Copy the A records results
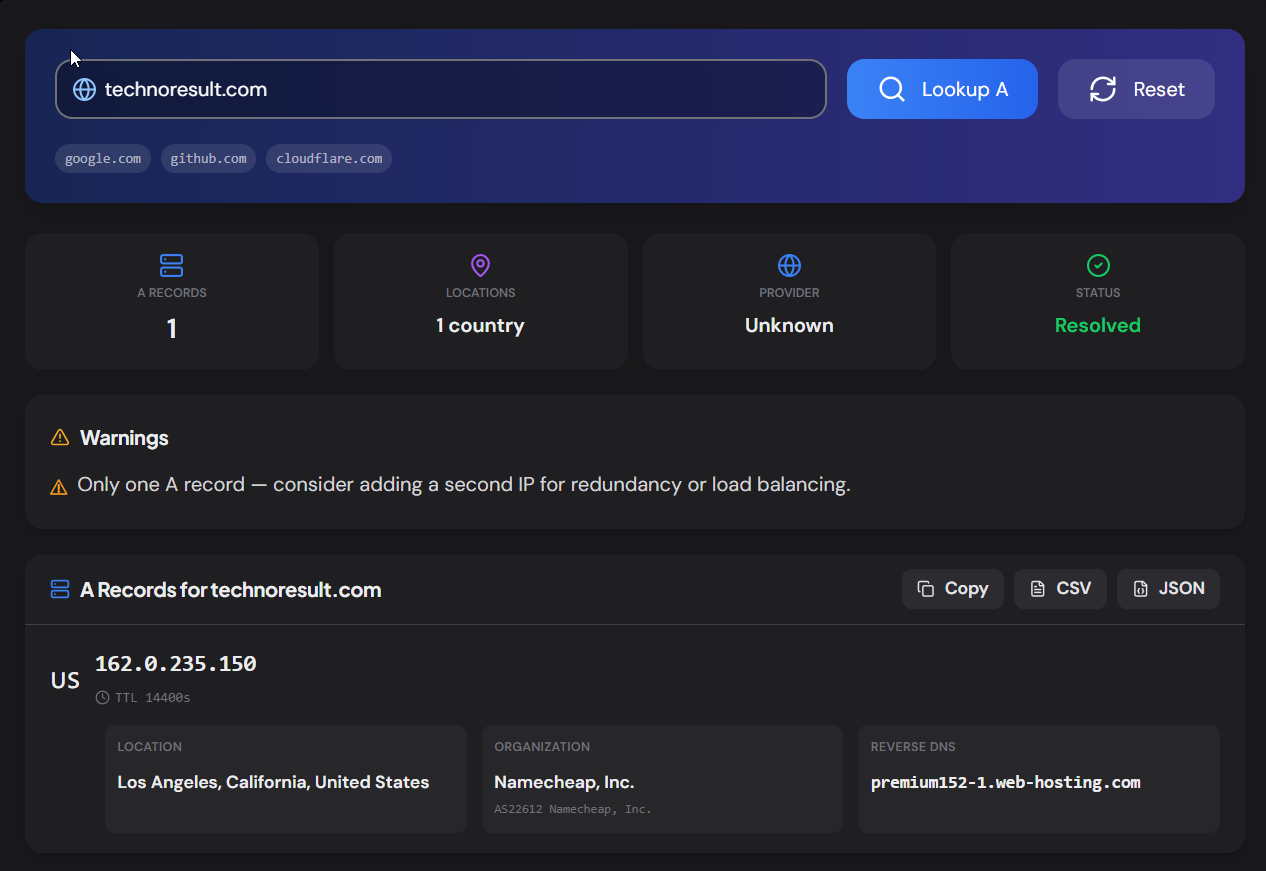 point(953,589)
